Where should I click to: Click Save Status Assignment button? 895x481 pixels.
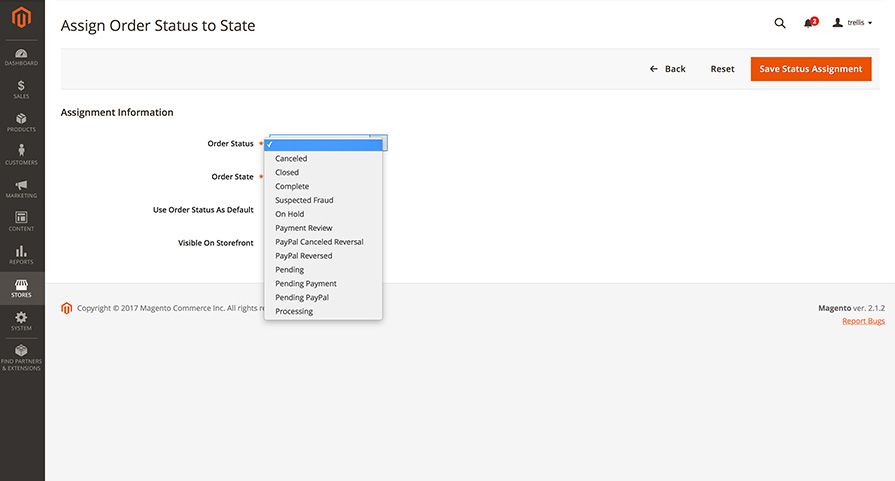pos(811,69)
